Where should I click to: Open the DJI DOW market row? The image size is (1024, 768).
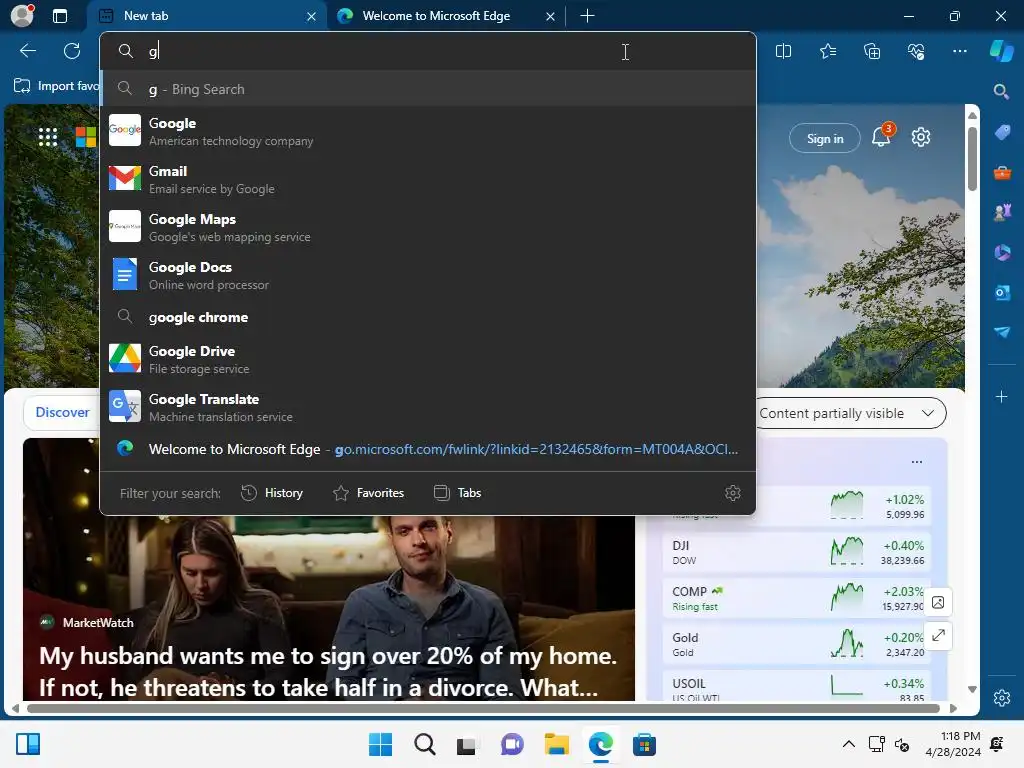click(797, 552)
